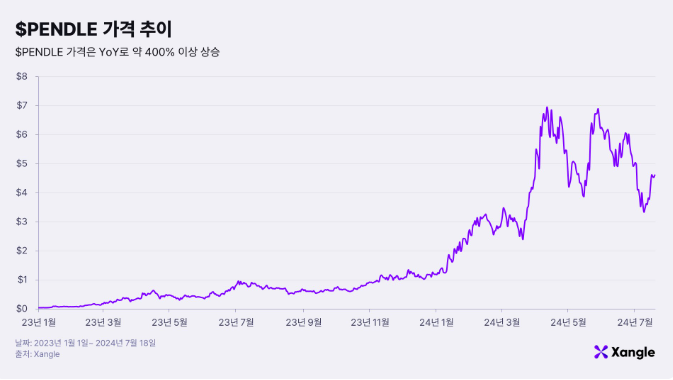Click the chart title '$PENDLE 가격 추이'
The height and width of the screenshot is (380, 673).
point(94,29)
